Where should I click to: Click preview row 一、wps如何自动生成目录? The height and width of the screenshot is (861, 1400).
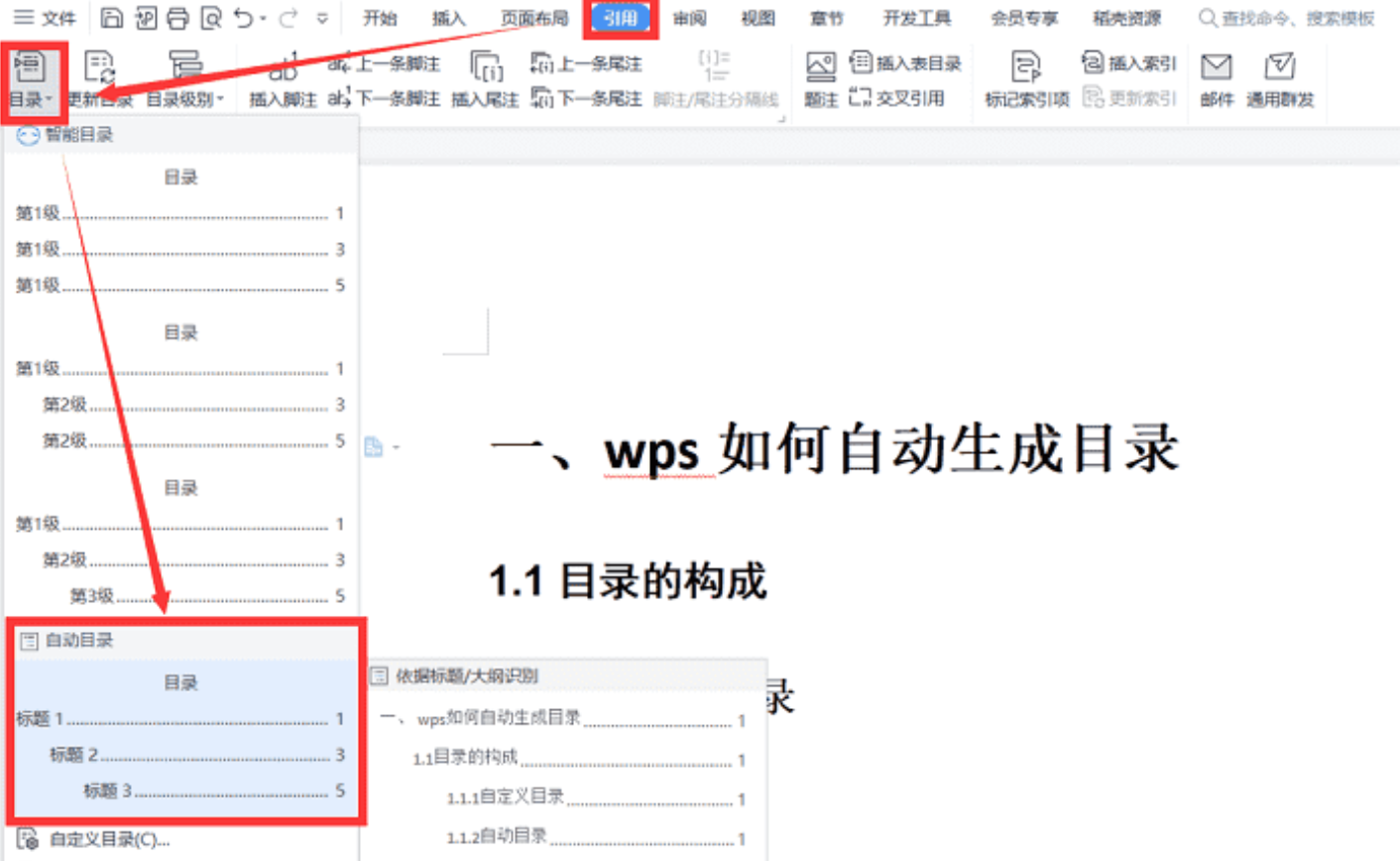tap(562, 719)
